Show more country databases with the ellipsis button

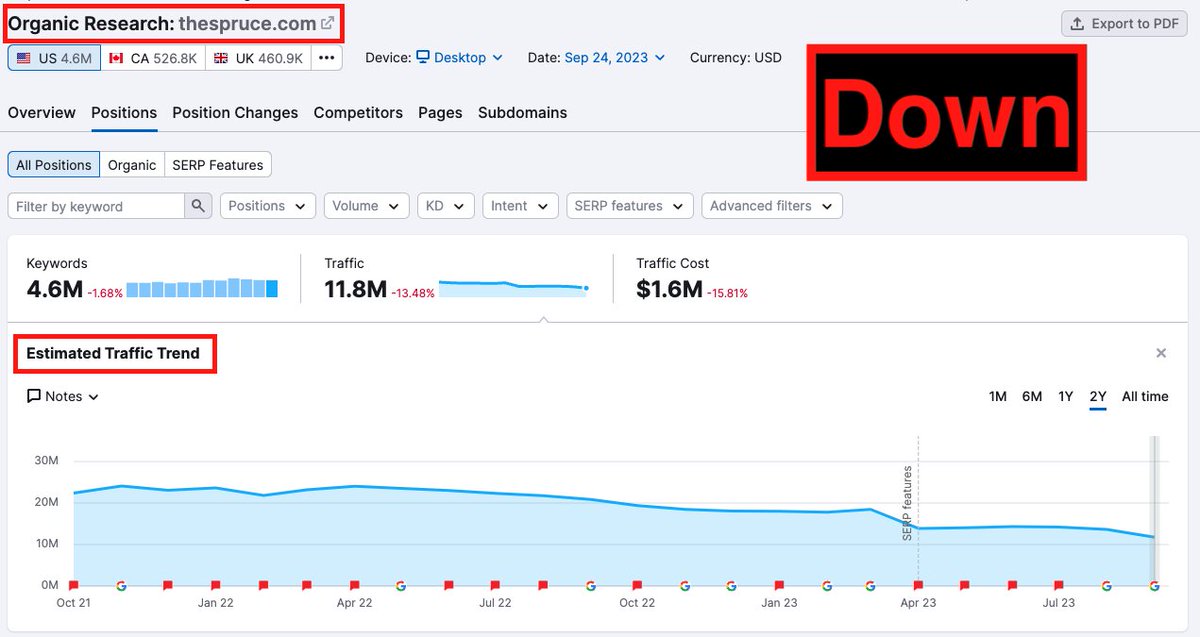click(326, 58)
